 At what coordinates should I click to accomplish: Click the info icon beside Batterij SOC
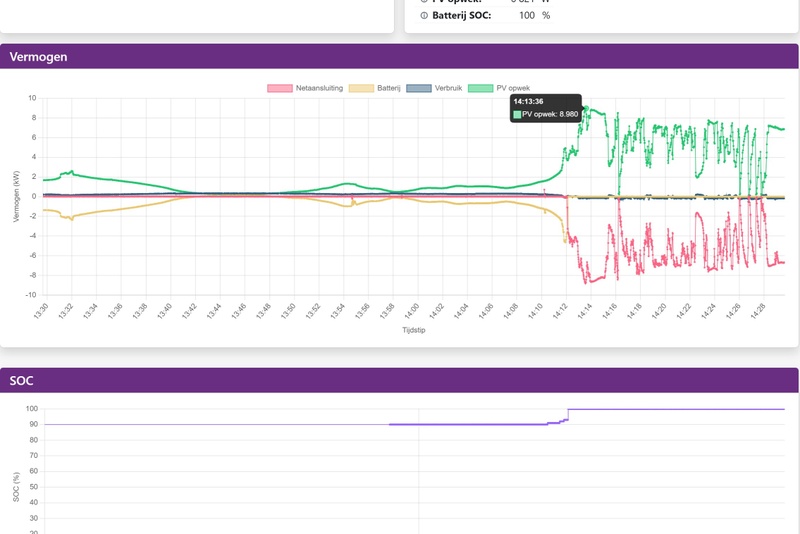click(424, 15)
